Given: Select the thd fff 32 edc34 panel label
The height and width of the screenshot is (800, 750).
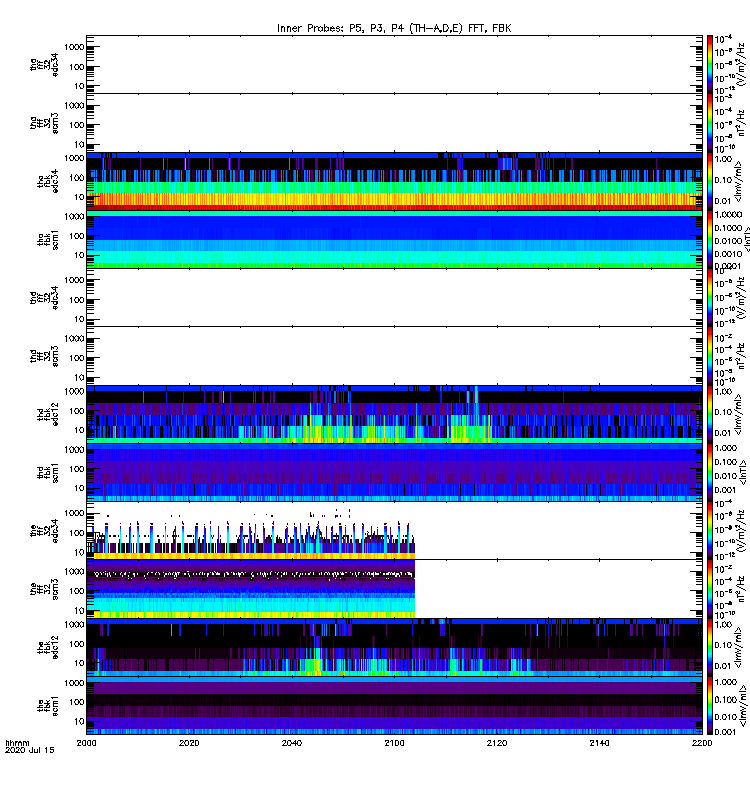Looking at the screenshot, I should (x=44, y=297).
